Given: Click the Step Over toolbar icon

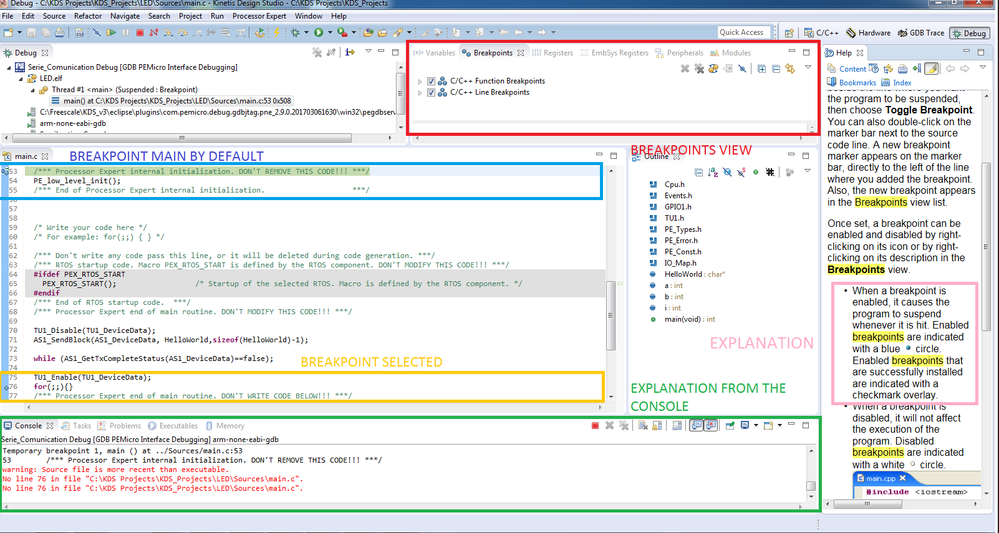Looking at the screenshot, I should pos(183,32).
